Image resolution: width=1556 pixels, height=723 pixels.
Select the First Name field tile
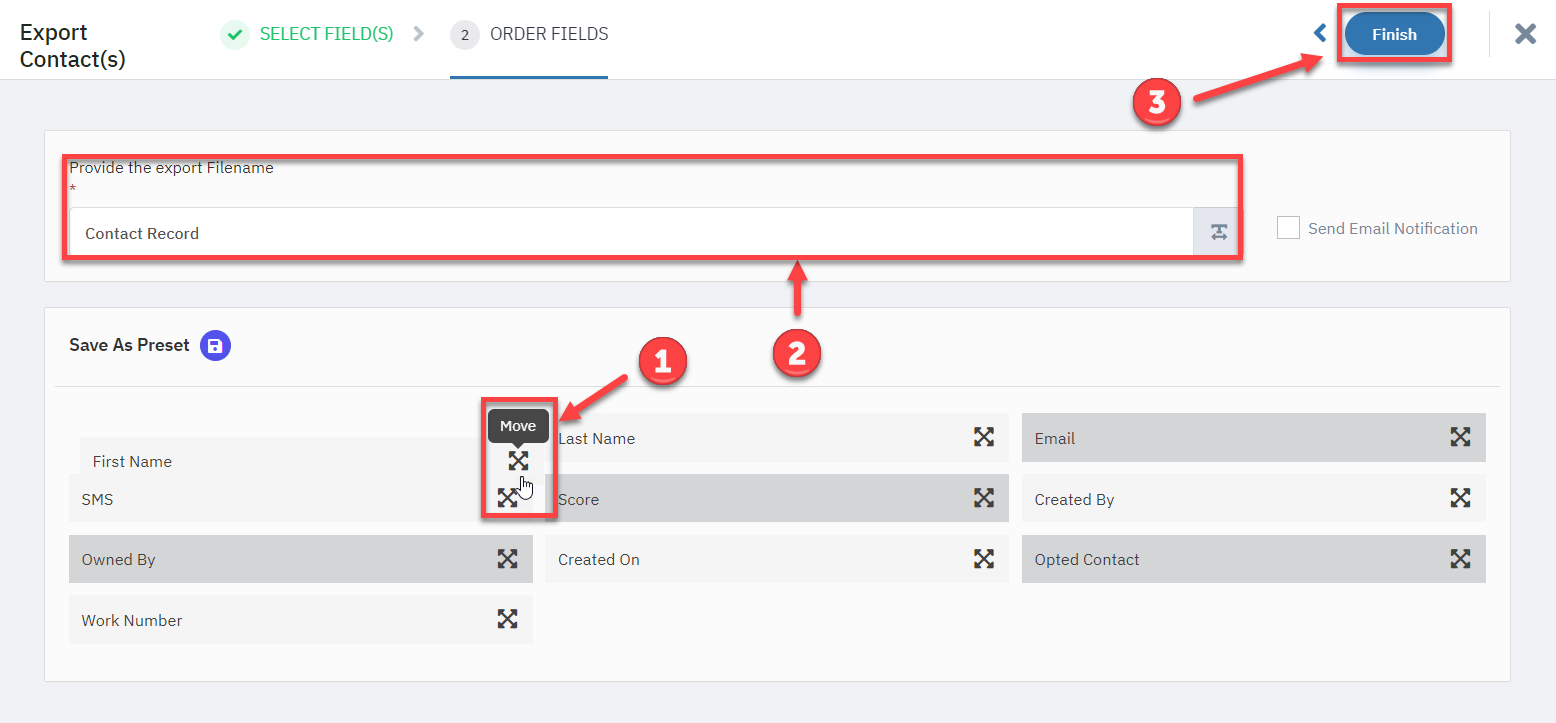312,461
